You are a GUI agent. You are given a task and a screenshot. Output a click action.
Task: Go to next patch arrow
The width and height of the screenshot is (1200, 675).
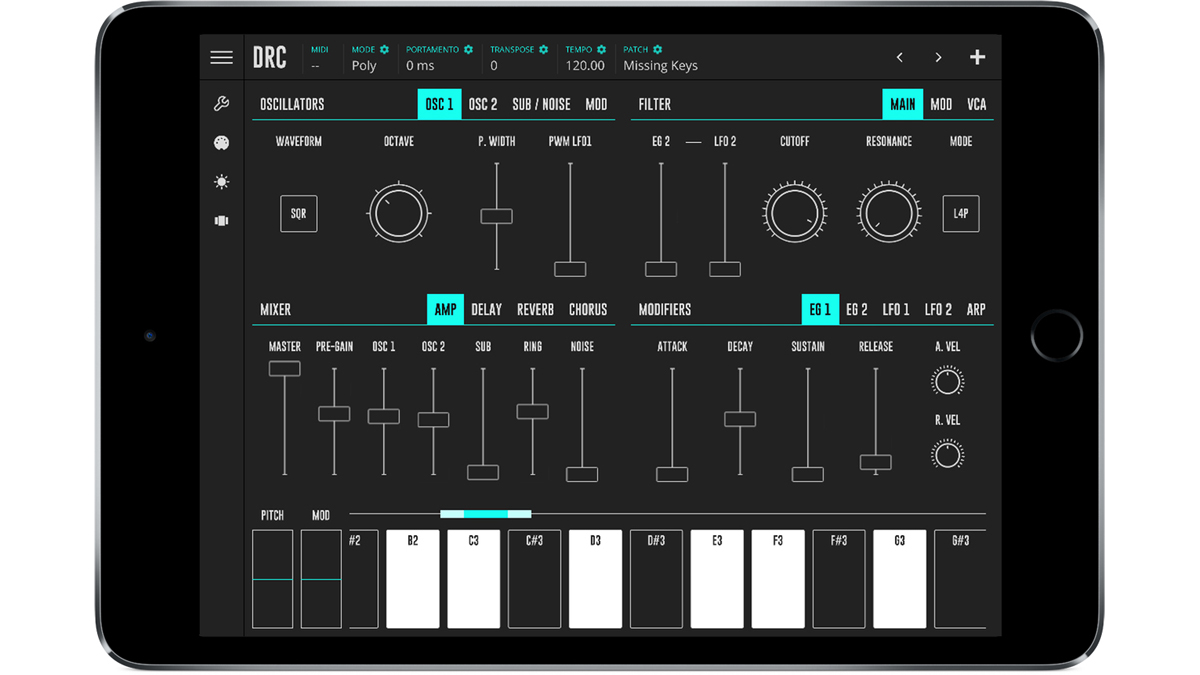tap(938, 58)
